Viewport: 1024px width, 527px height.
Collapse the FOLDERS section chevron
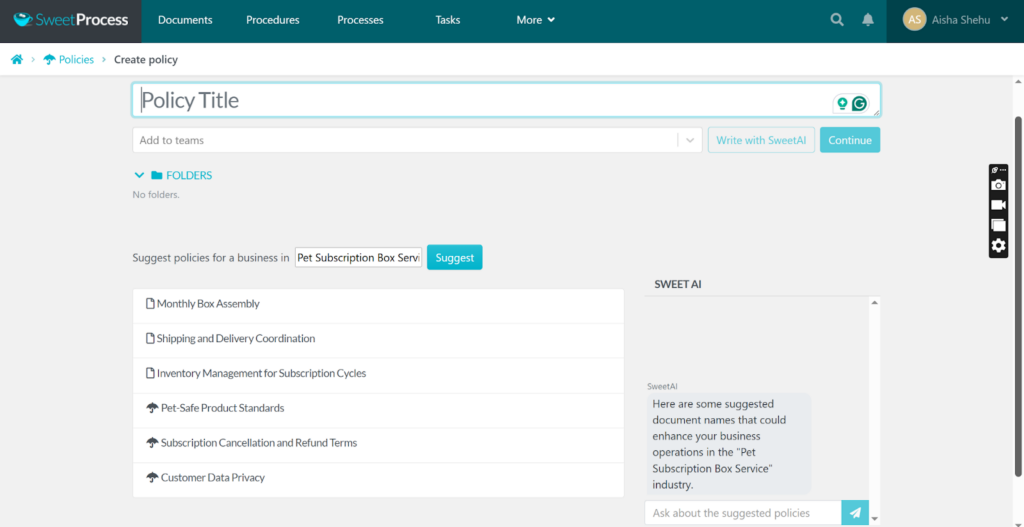(x=139, y=176)
